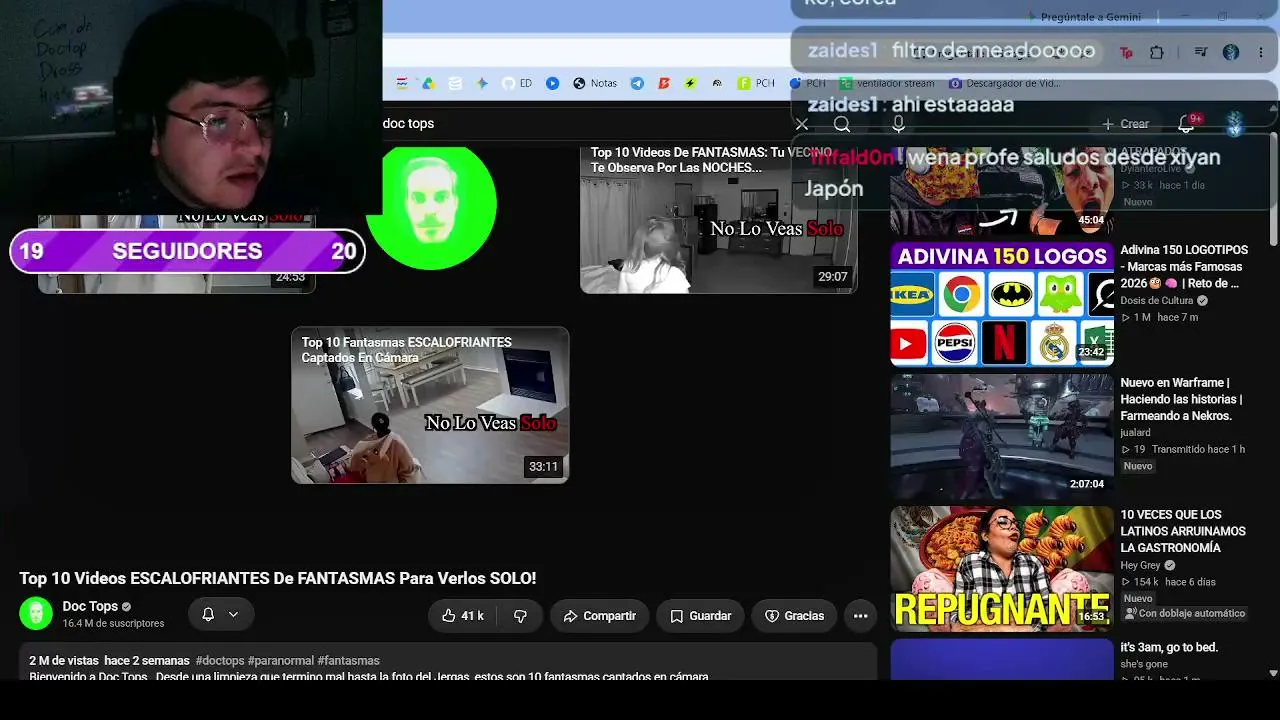The width and height of the screenshot is (1280, 720).
Task: Open the REPUGNANTE video thumbnail
Action: coord(1002,569)
